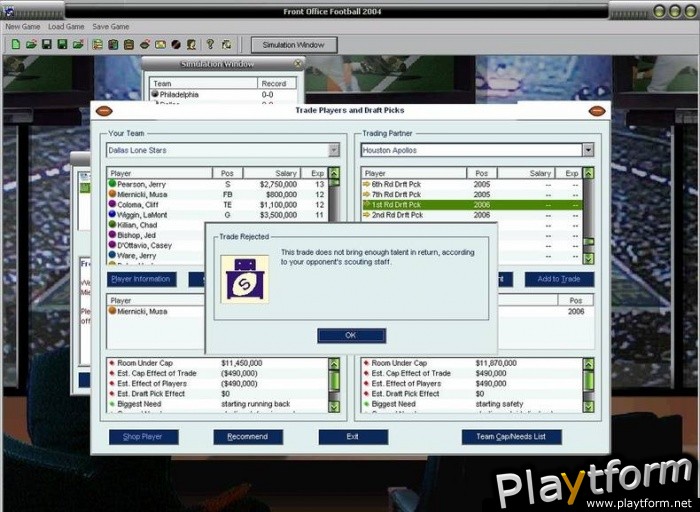Select Ware, Jerry in player list

(156, 256)
